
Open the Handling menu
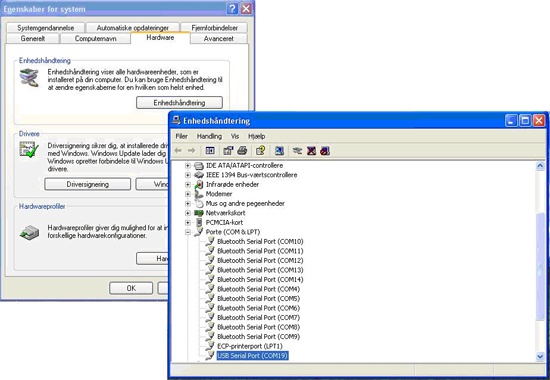click(209, 136)
